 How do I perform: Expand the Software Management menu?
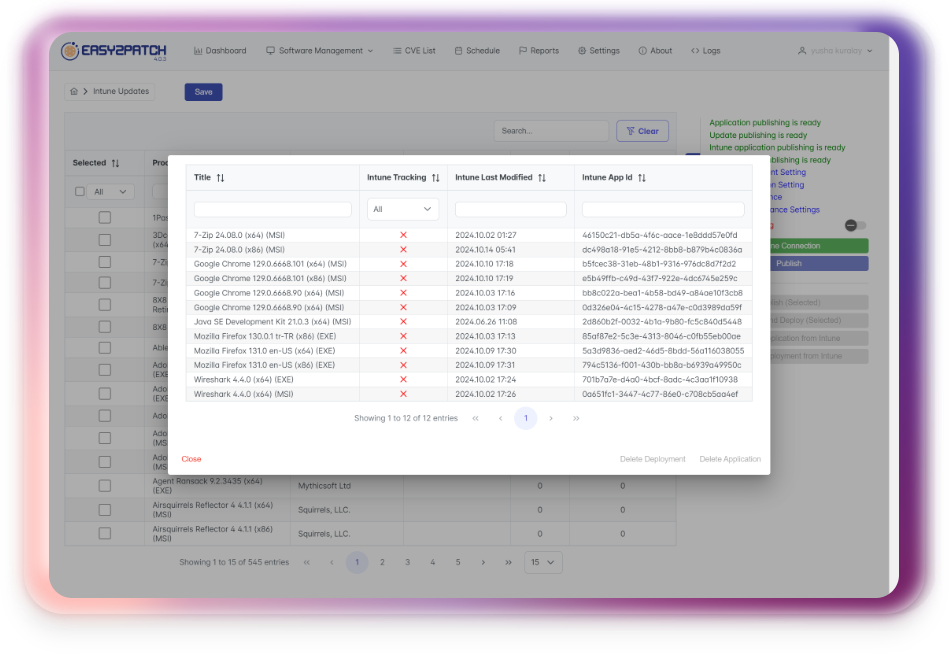coord(318,50)
